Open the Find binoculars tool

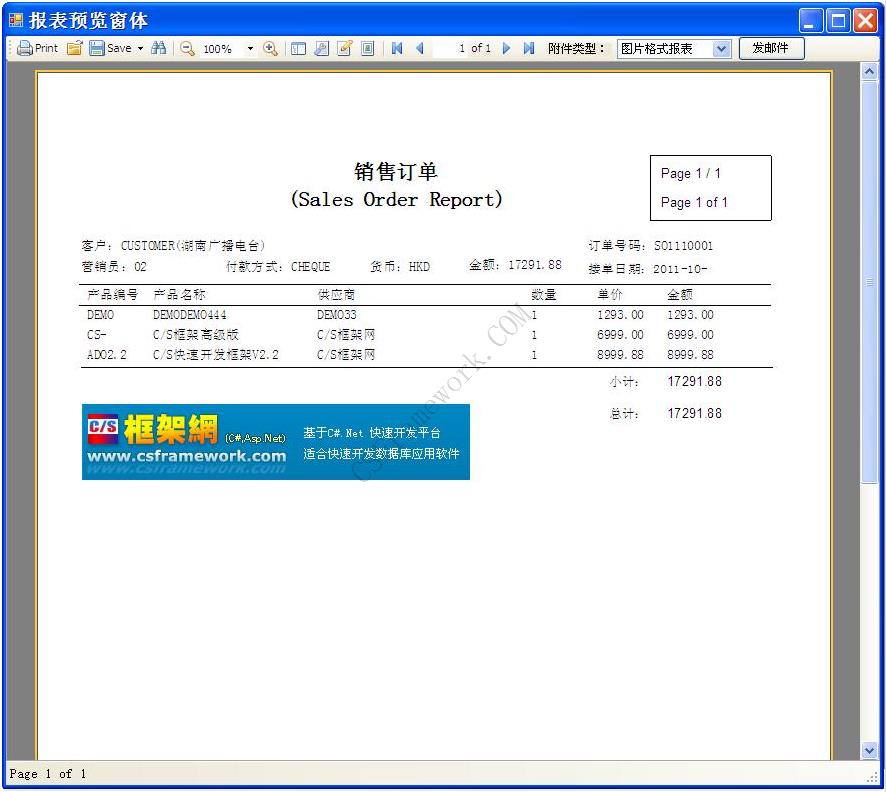point(160,48)
